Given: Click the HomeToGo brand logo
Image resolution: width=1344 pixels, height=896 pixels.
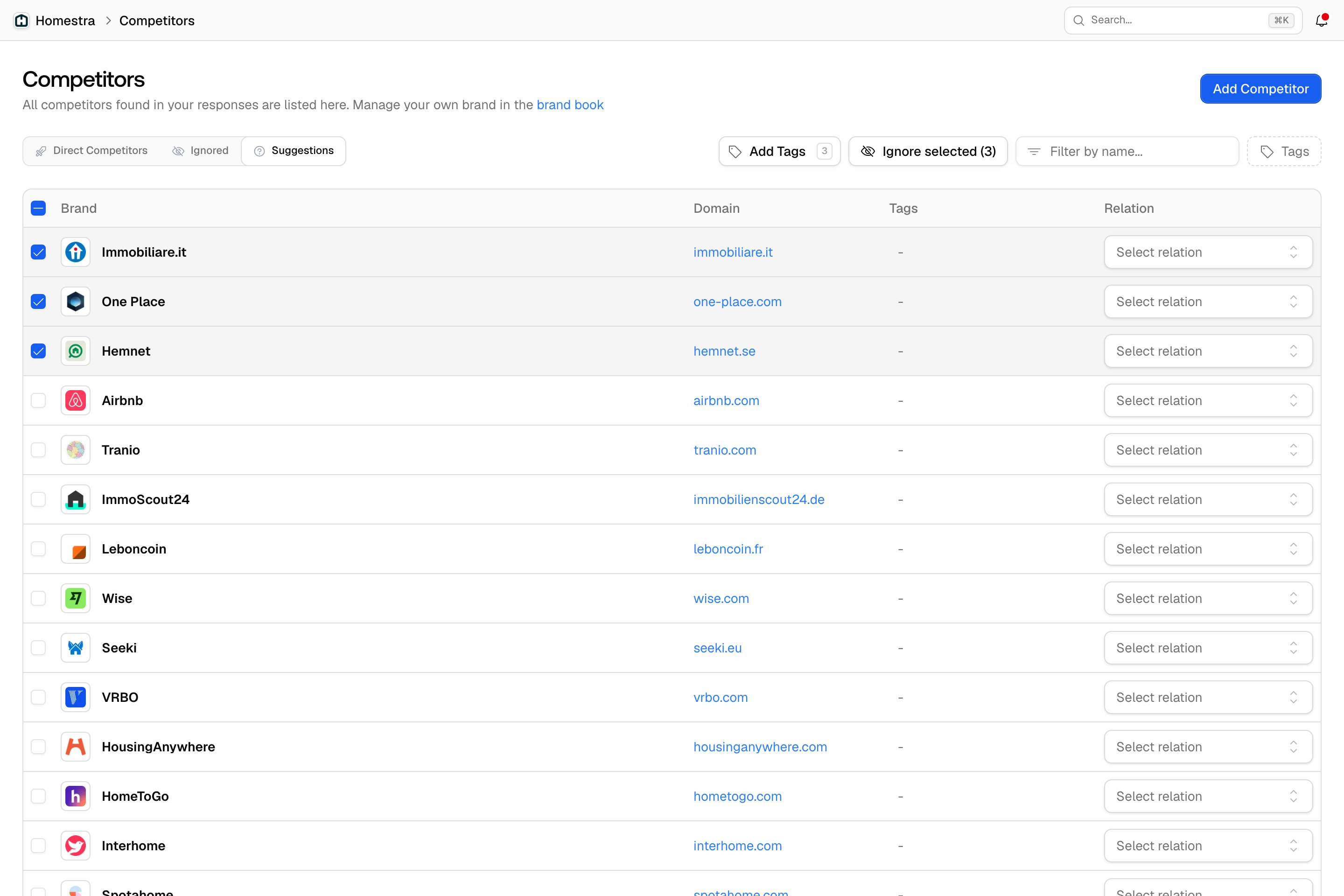Looking at the screenshot, I should [x=76, y=796].
